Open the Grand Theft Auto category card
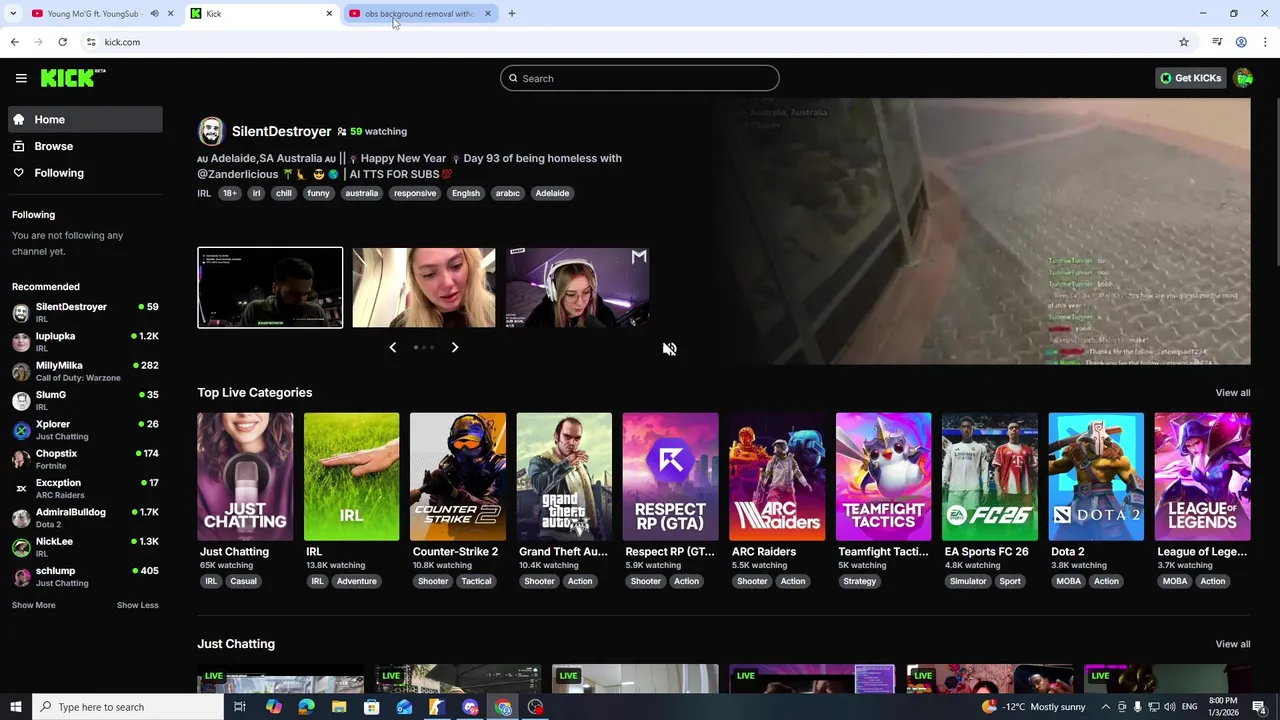The height and width of the screenshot is (720, 1280). (564, 477)
